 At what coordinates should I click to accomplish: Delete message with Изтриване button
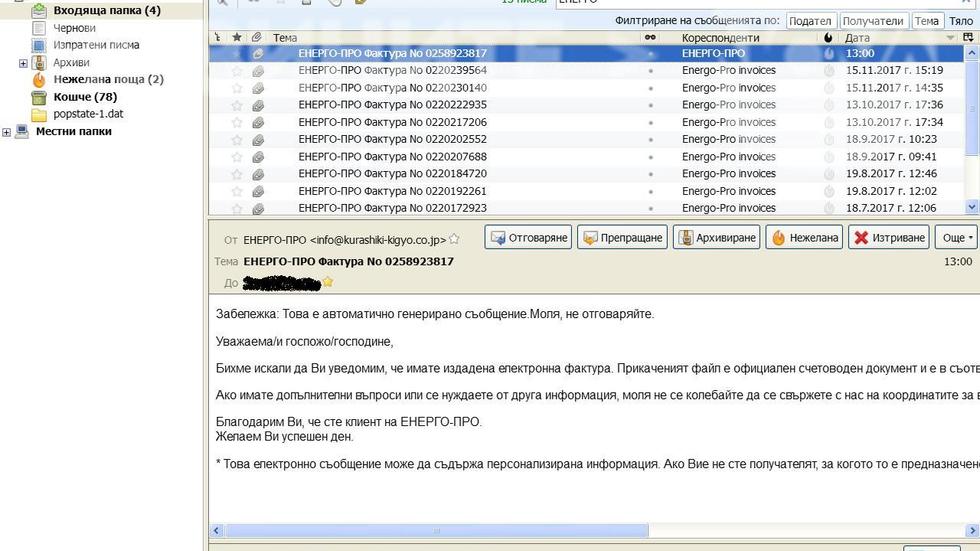coord(889,237)
